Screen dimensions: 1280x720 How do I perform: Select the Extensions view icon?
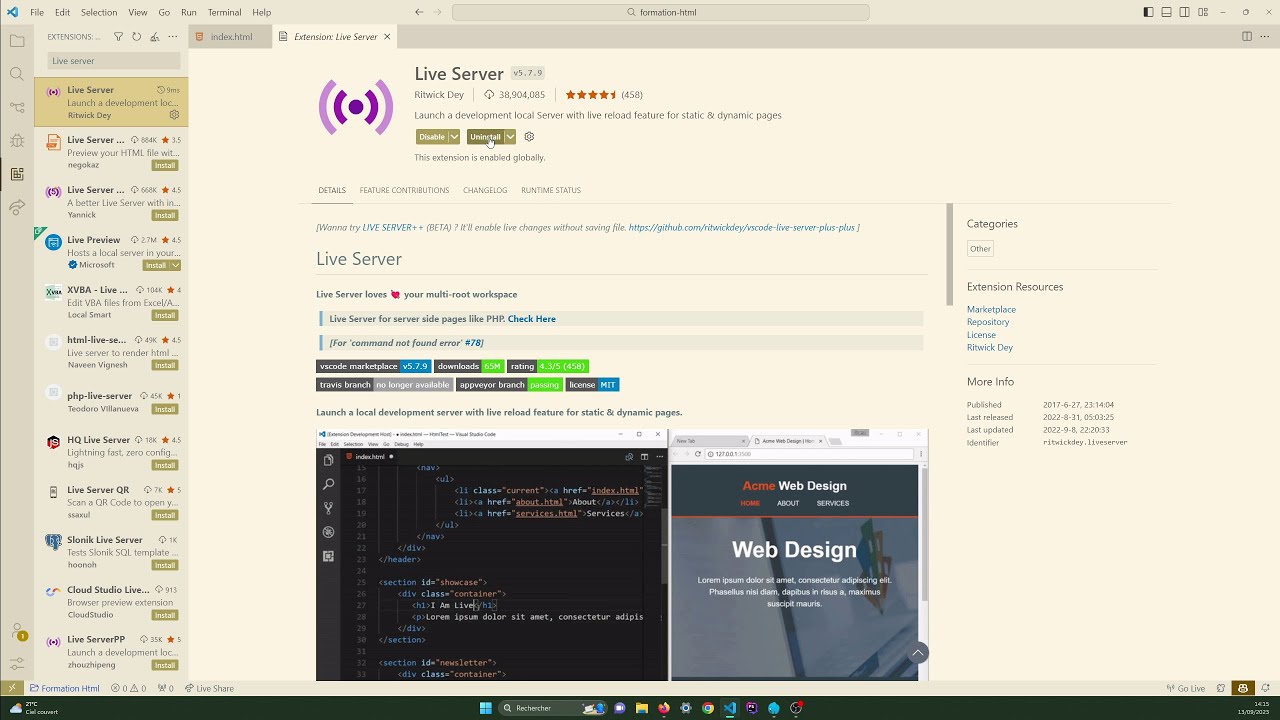[x=17, y=174]
